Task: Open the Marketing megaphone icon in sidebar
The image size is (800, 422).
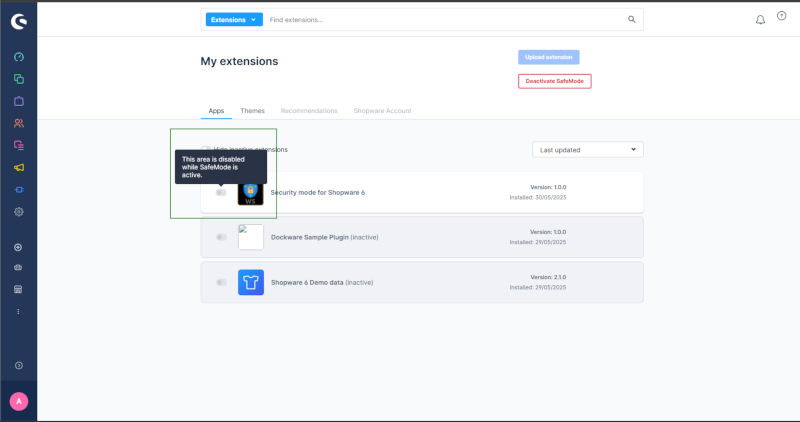Action: point(19,167)
